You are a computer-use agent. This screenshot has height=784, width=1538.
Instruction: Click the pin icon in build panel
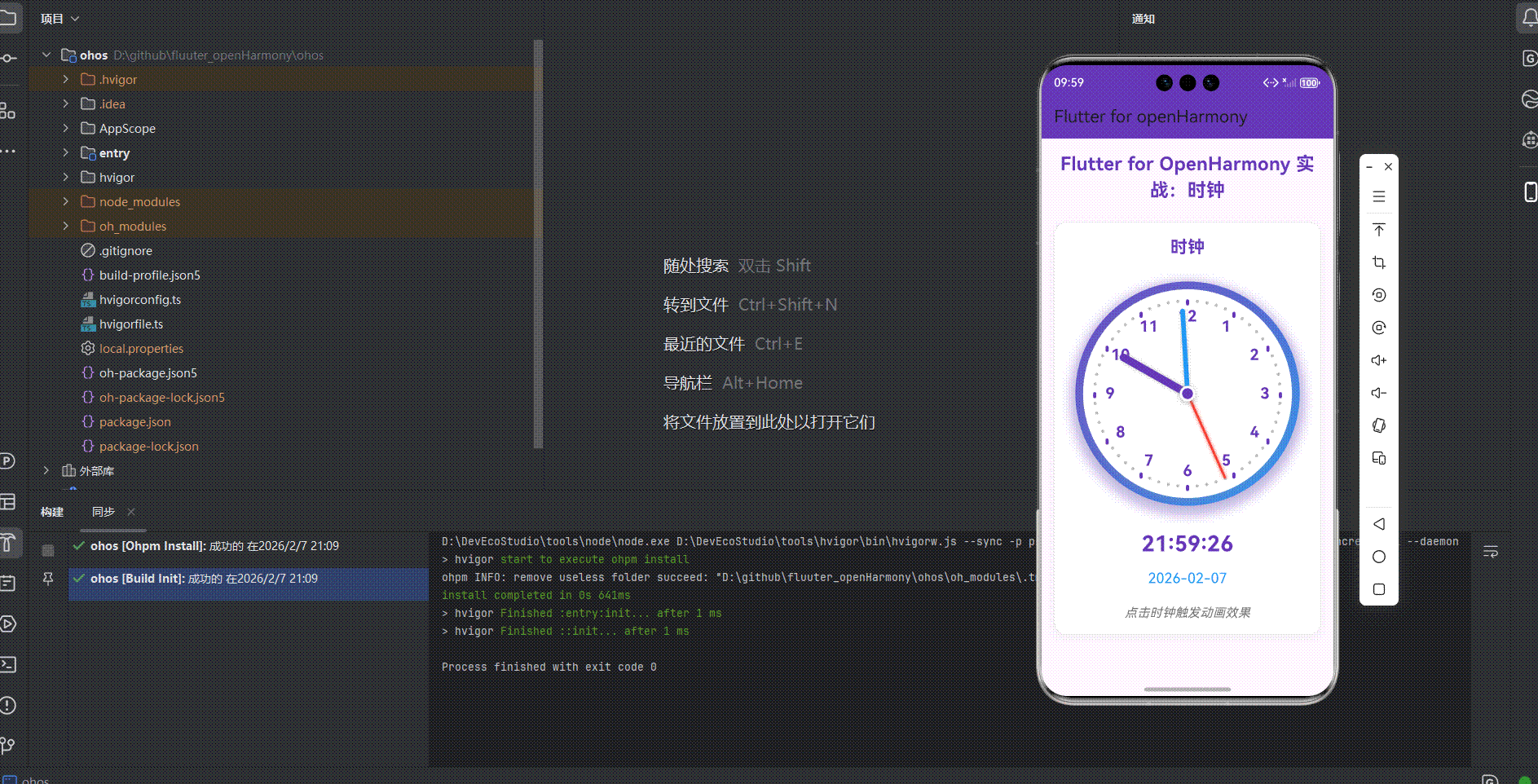coord(48,578)
